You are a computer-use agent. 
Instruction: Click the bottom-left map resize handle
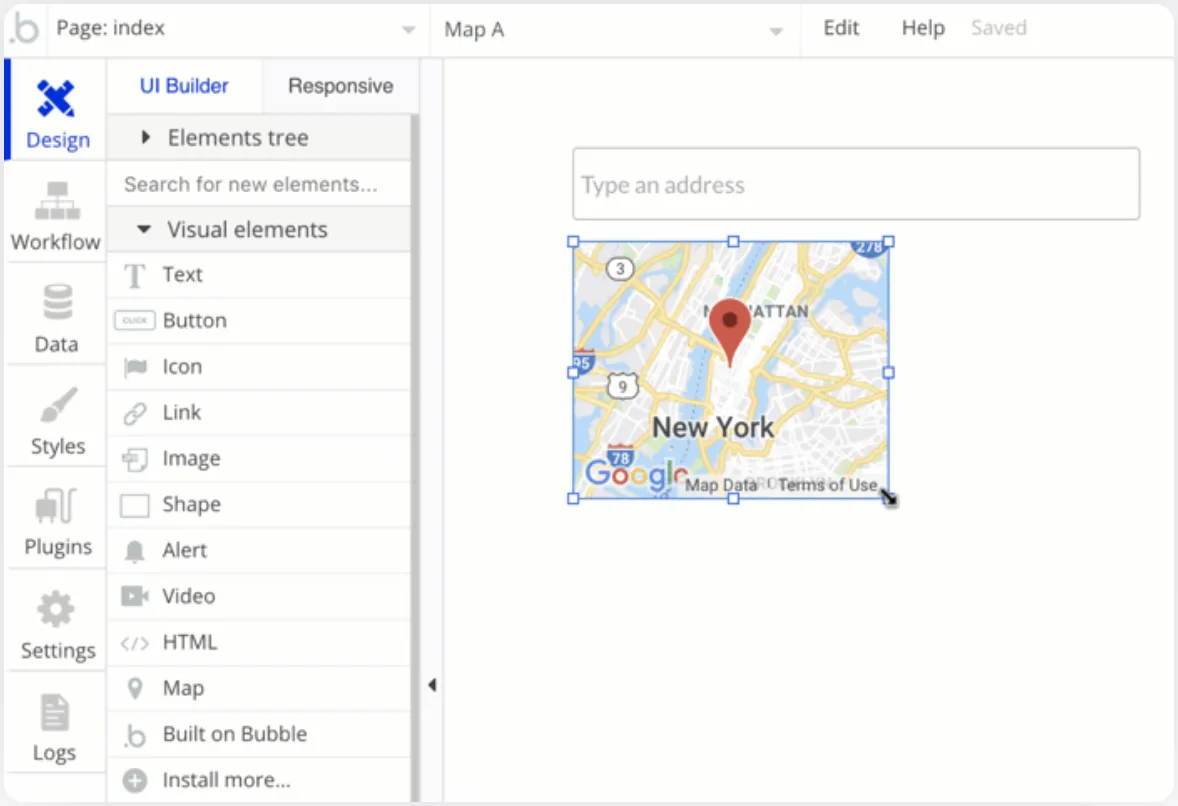pos(573,498)
